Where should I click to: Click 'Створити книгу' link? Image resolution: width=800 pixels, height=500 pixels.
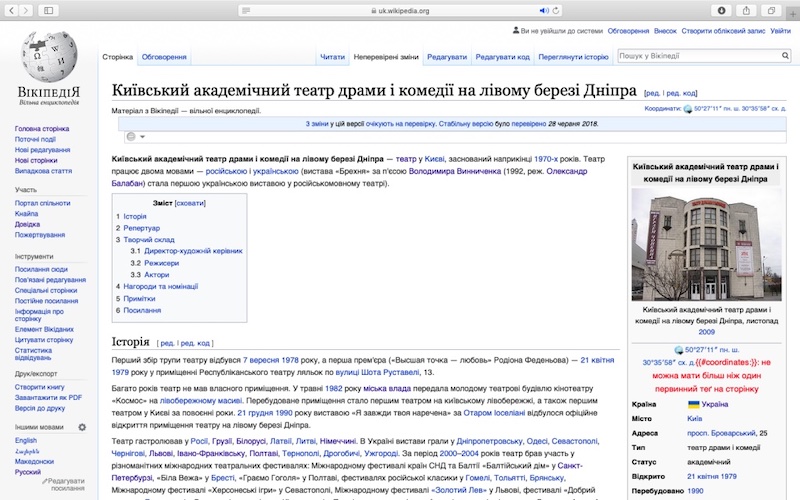pos(39,387)
